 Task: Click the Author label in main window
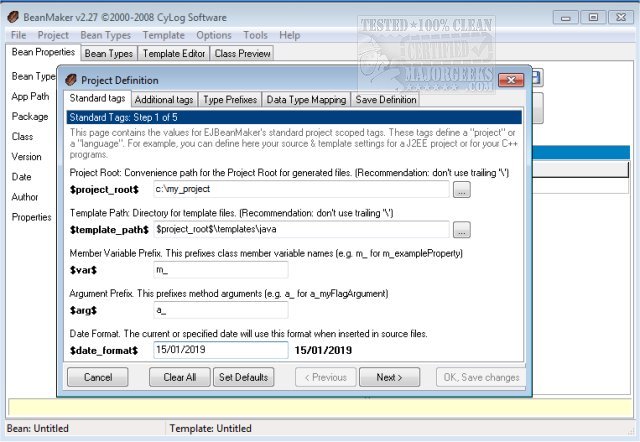point(25,197)
